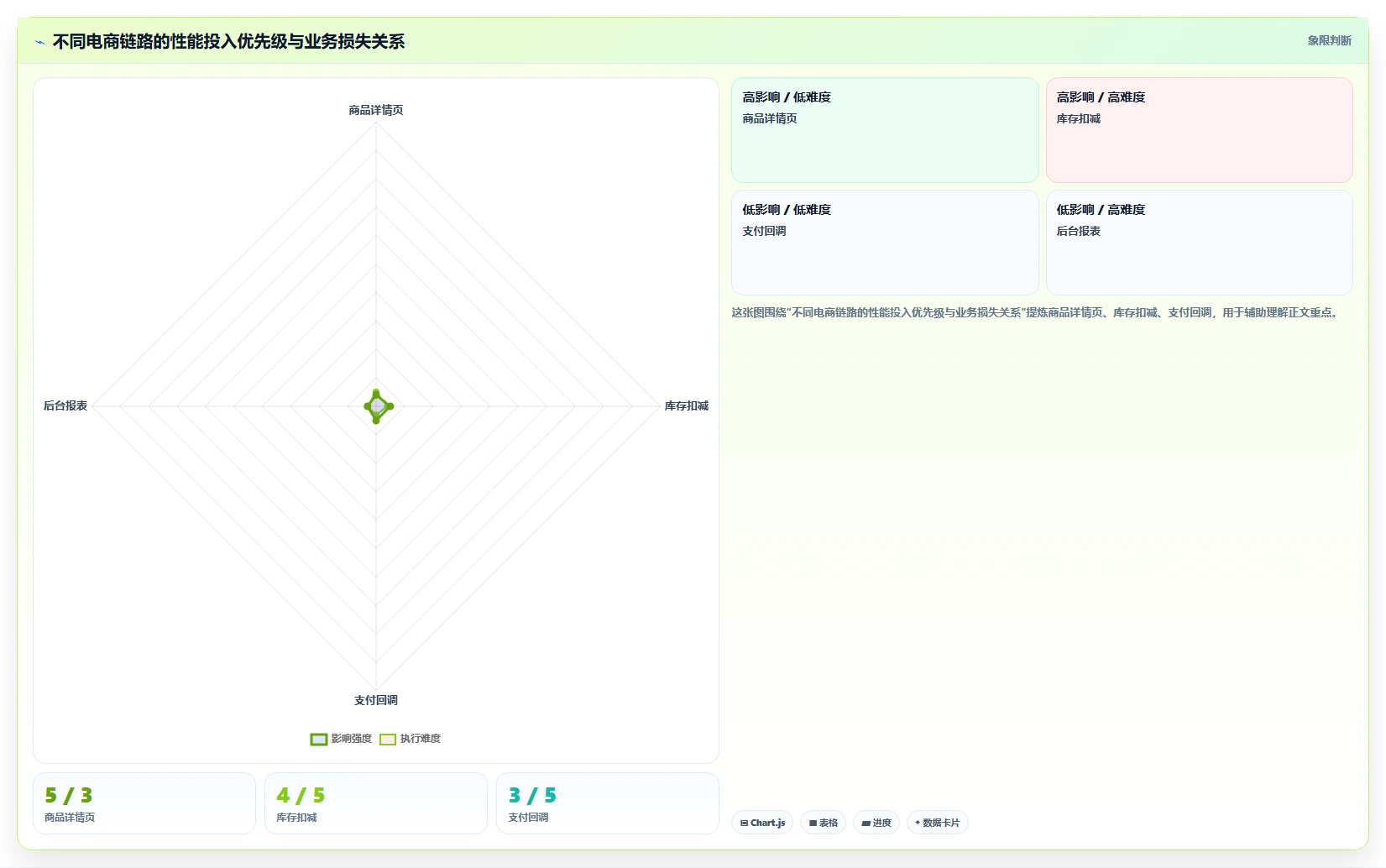Click the chart title 不同电商链路的性能投入优先级
Screen dimensions: 1386x868
click(228, 41)
